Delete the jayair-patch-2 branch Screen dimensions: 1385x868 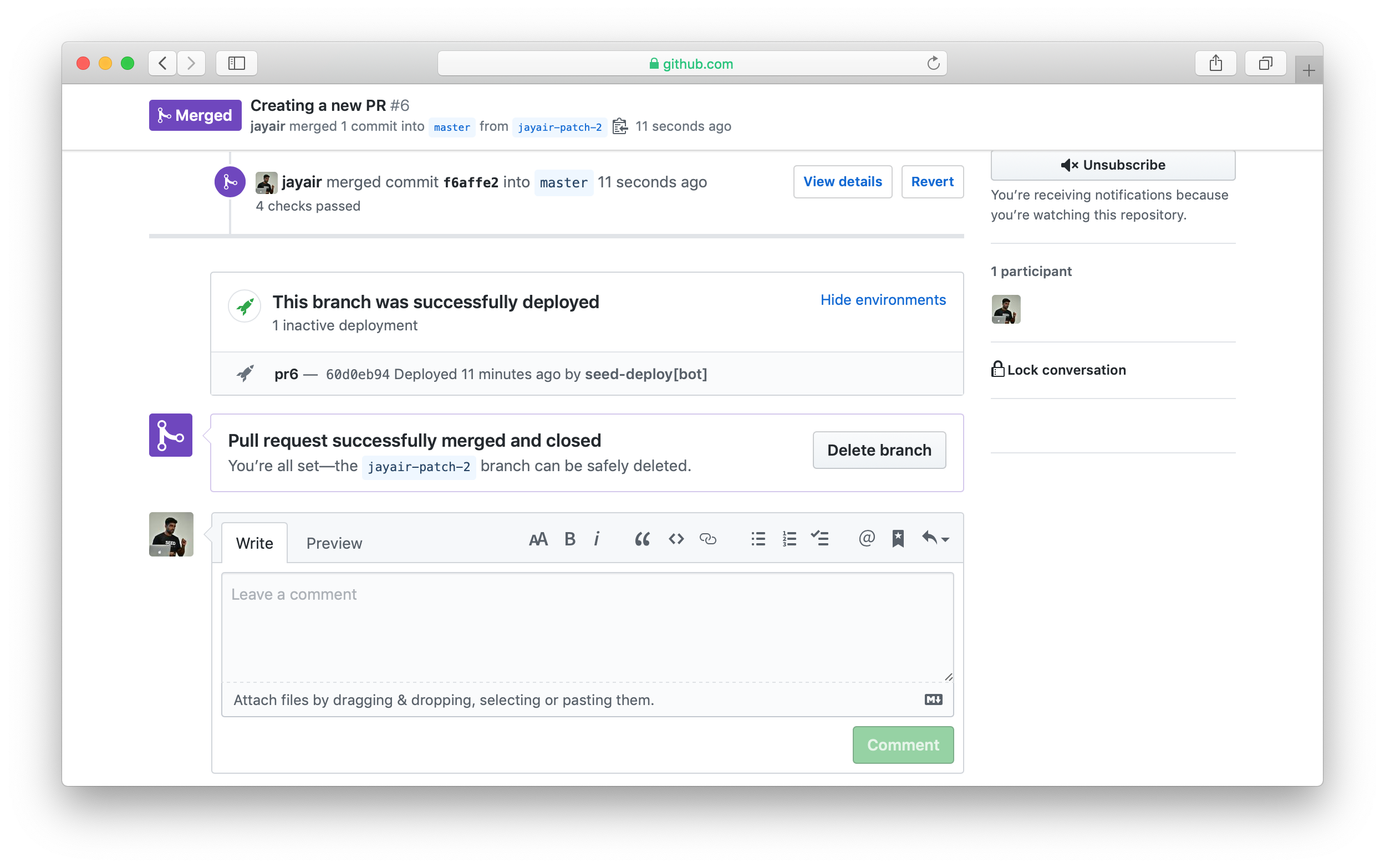879,450
